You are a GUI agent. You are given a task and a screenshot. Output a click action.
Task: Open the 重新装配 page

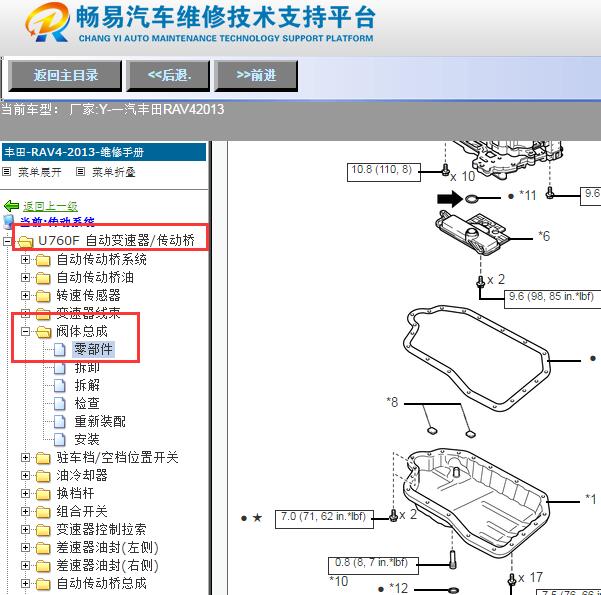pos(100,422)
